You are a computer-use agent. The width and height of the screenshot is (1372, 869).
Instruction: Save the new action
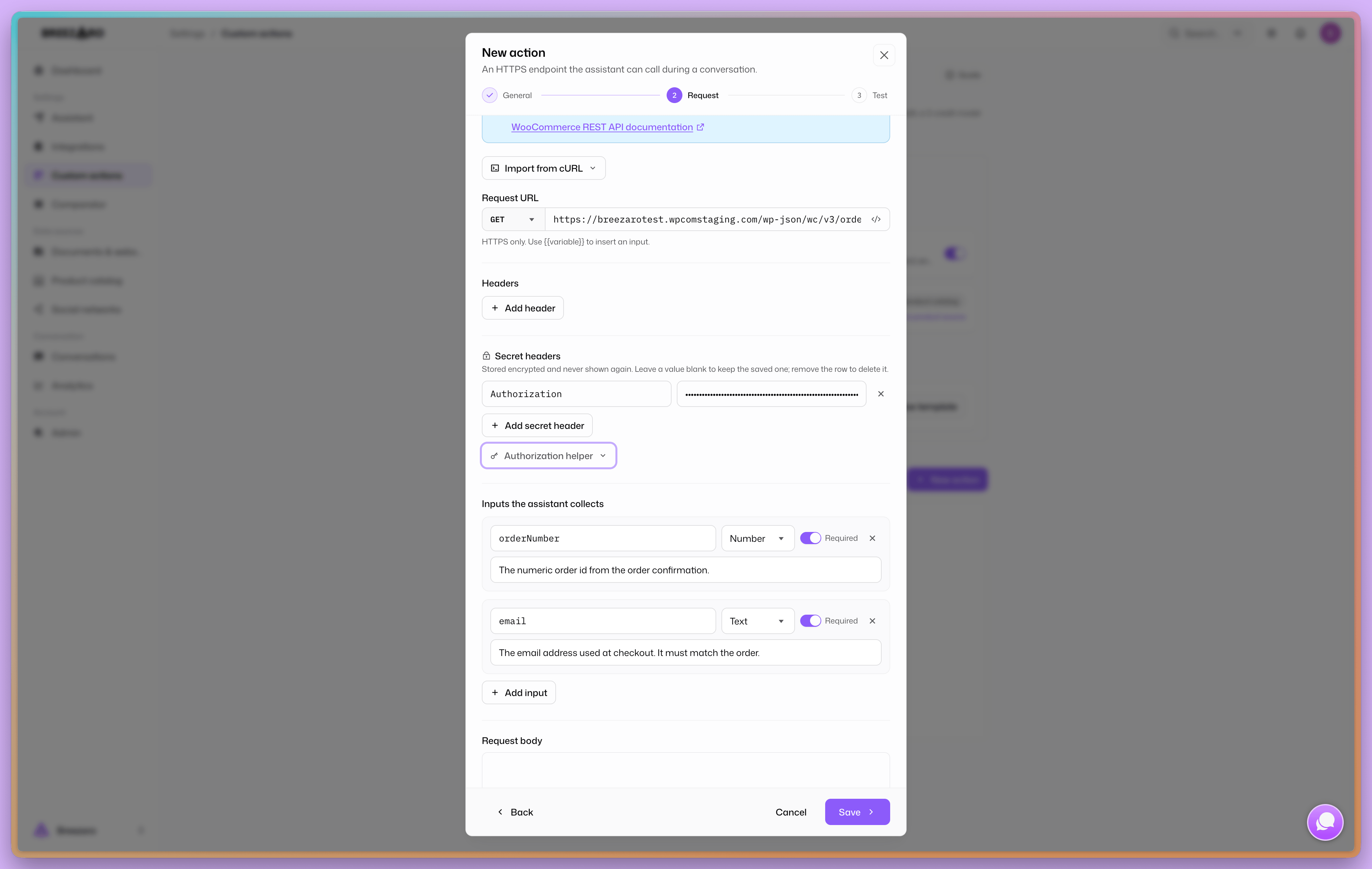pos(857,812)
